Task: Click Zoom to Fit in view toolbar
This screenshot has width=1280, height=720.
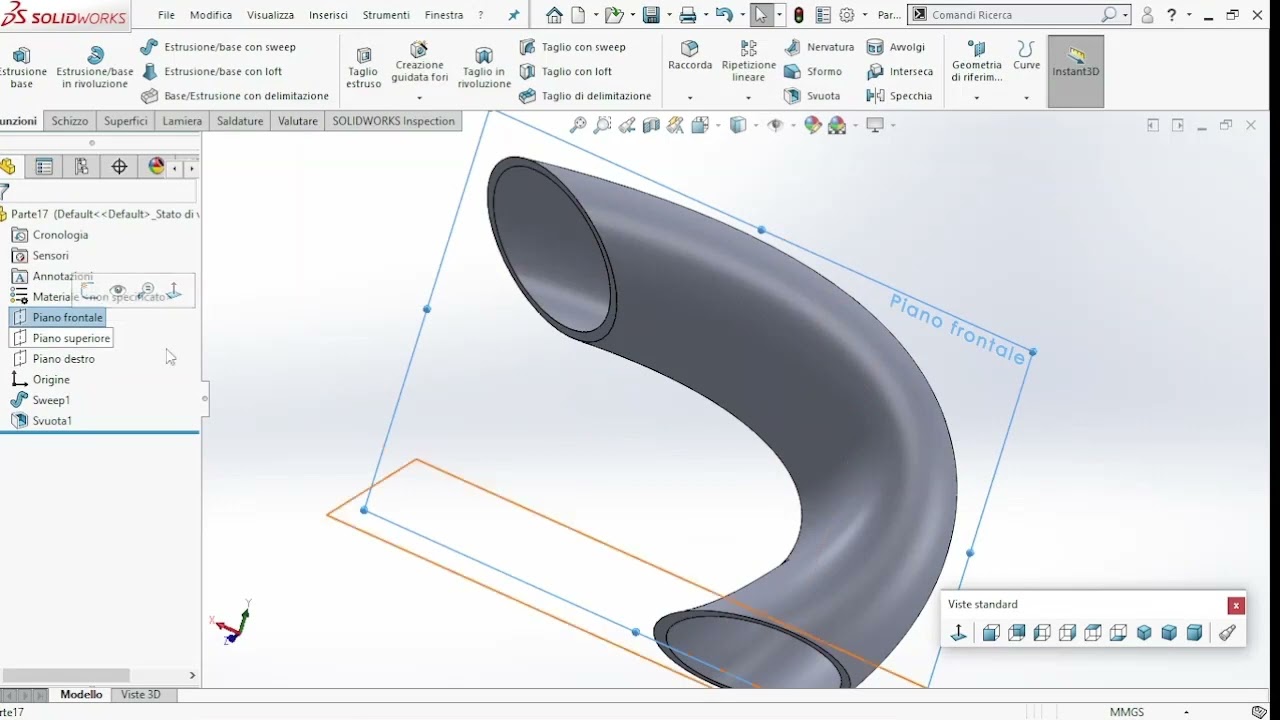Action: click(x=578, y=125)
